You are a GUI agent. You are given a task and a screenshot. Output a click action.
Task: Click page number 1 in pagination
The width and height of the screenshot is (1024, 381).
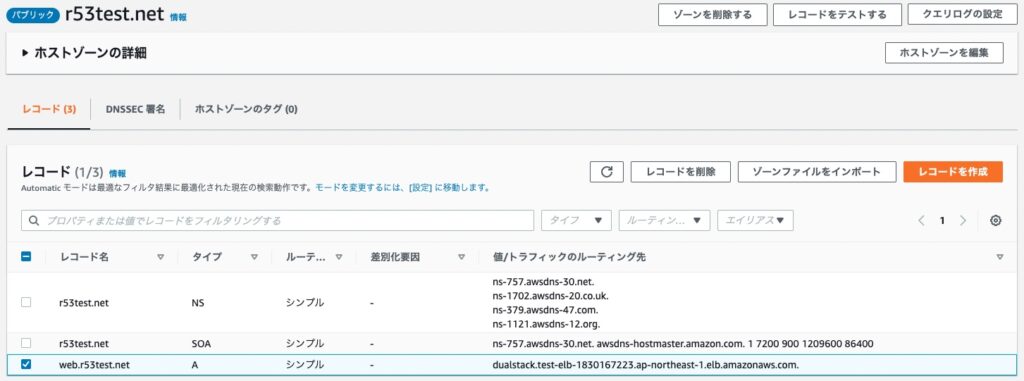click(942, 221)
